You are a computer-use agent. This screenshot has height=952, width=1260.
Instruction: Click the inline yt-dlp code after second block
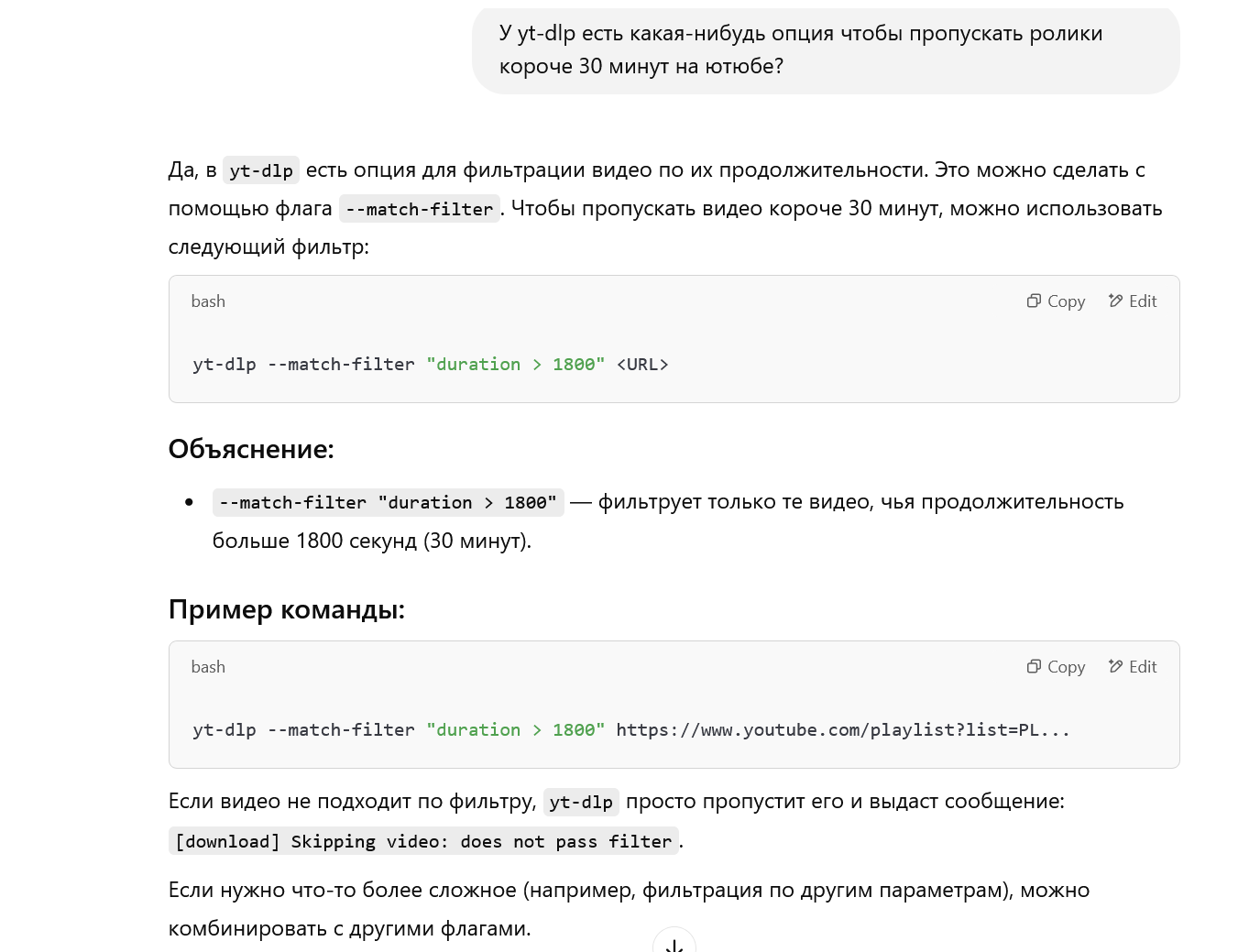pos(581,802)
